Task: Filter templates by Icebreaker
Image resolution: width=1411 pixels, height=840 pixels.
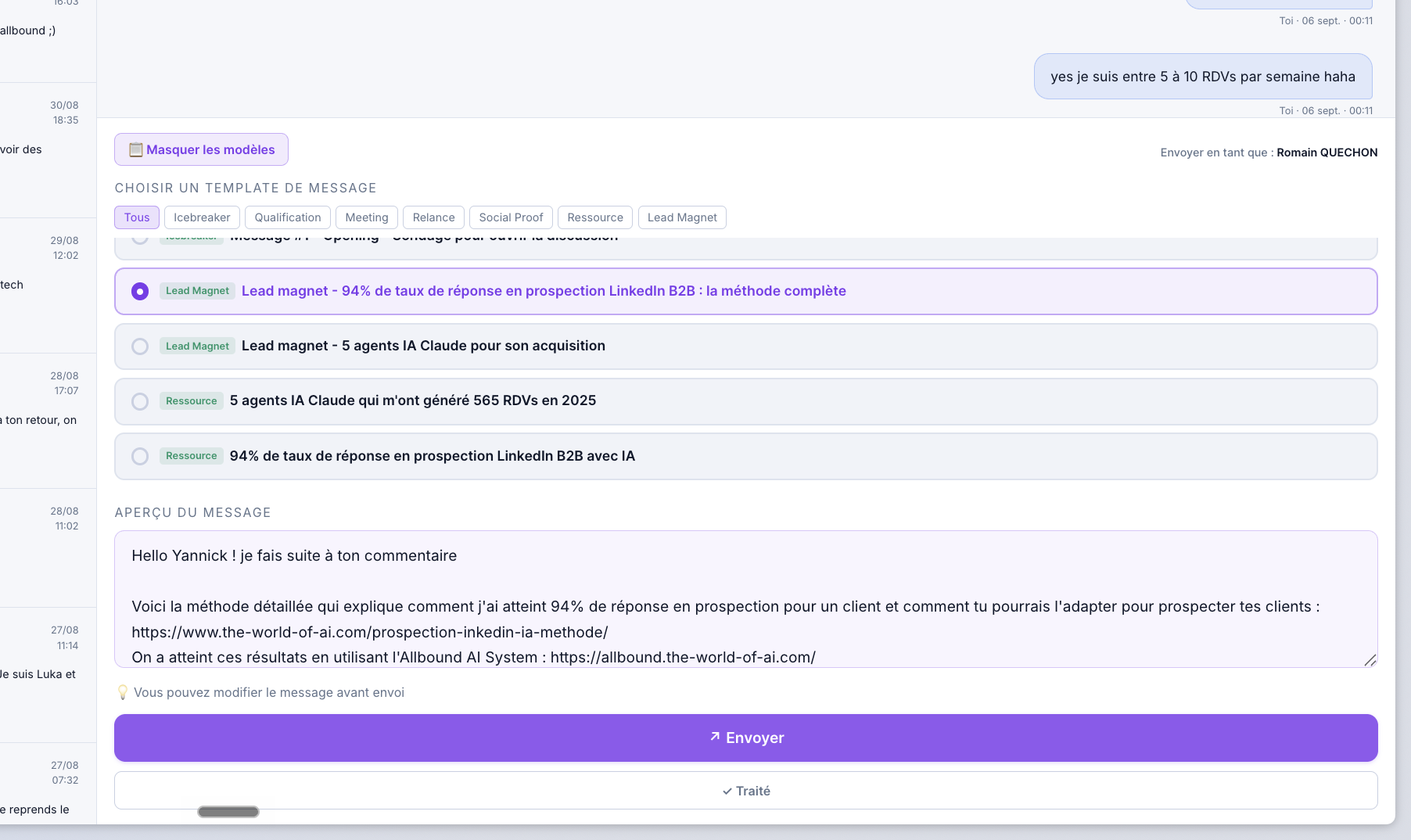Action: coord(202,217)
